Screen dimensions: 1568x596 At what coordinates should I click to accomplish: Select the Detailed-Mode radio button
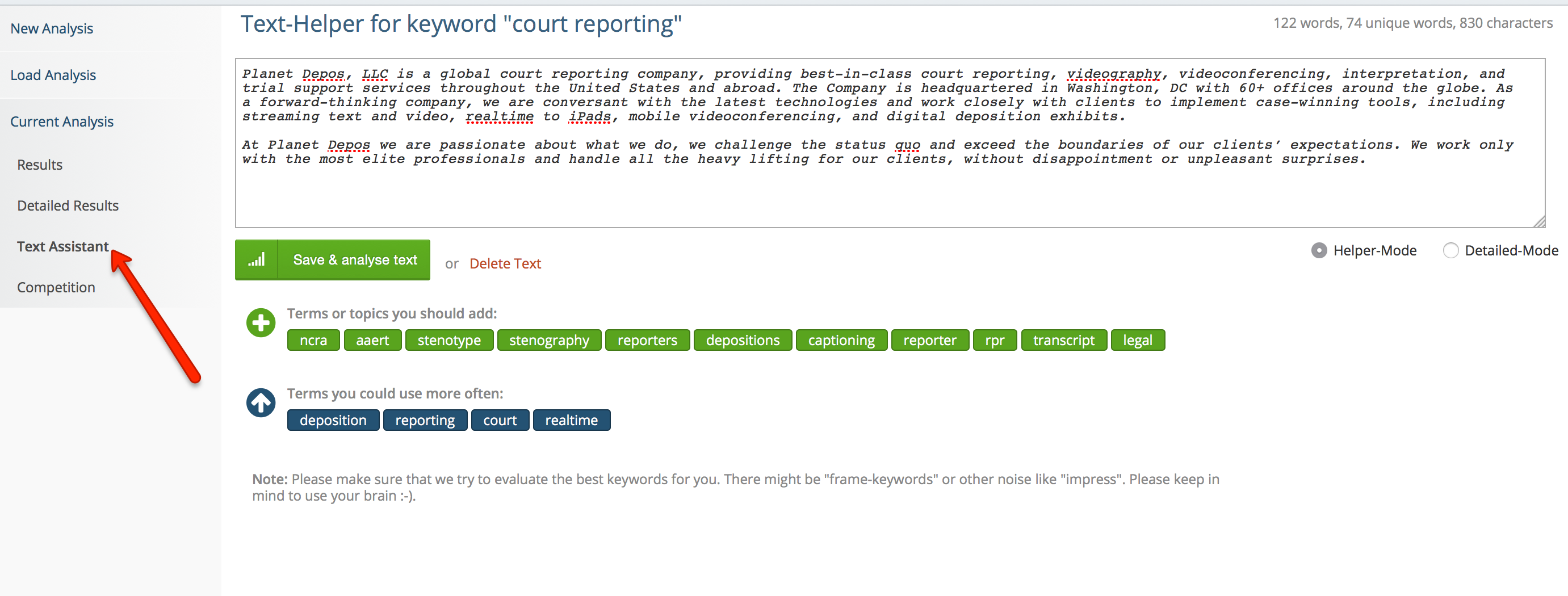(1450, 250)
